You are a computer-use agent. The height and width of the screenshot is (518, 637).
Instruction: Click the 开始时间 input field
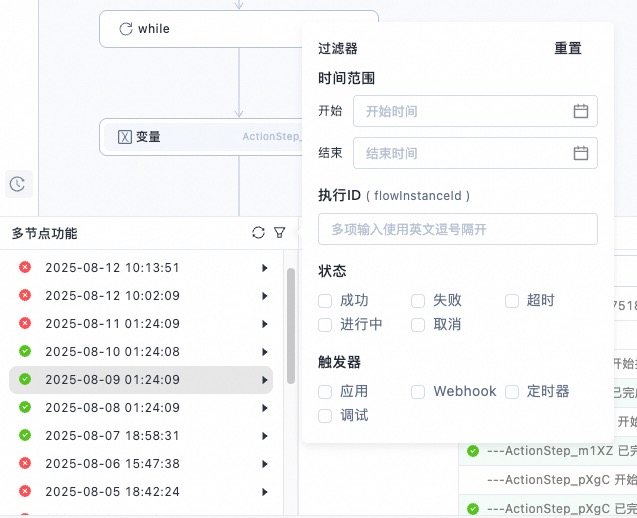pos(475,111)
